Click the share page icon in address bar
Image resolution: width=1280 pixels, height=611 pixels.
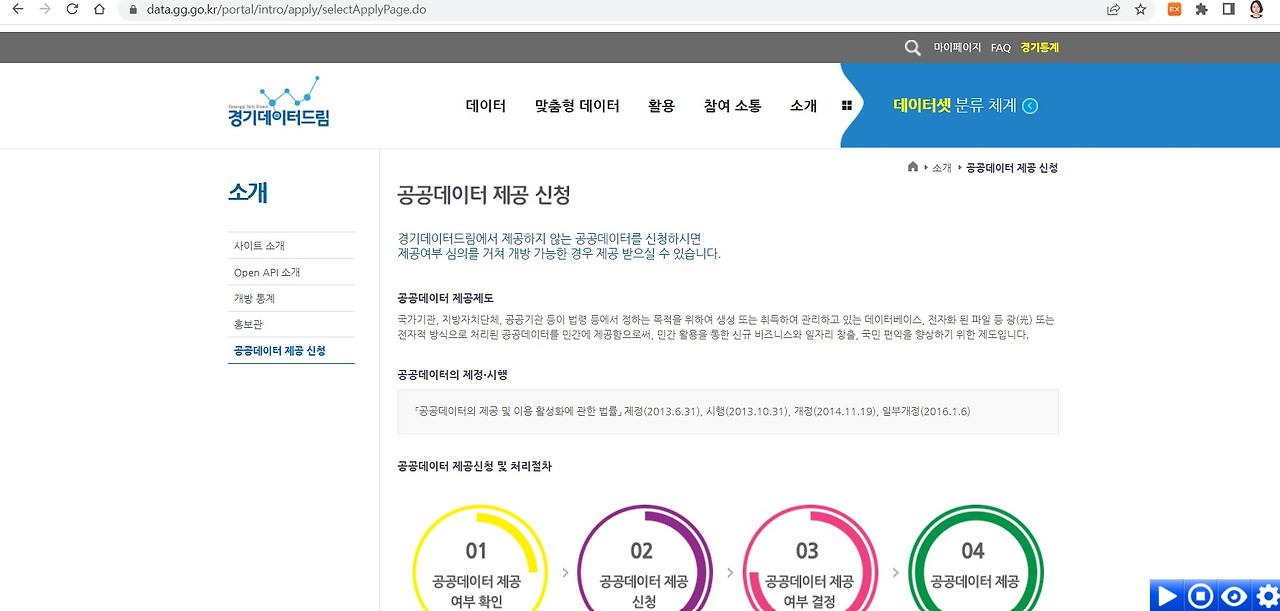coord(1113,9)
